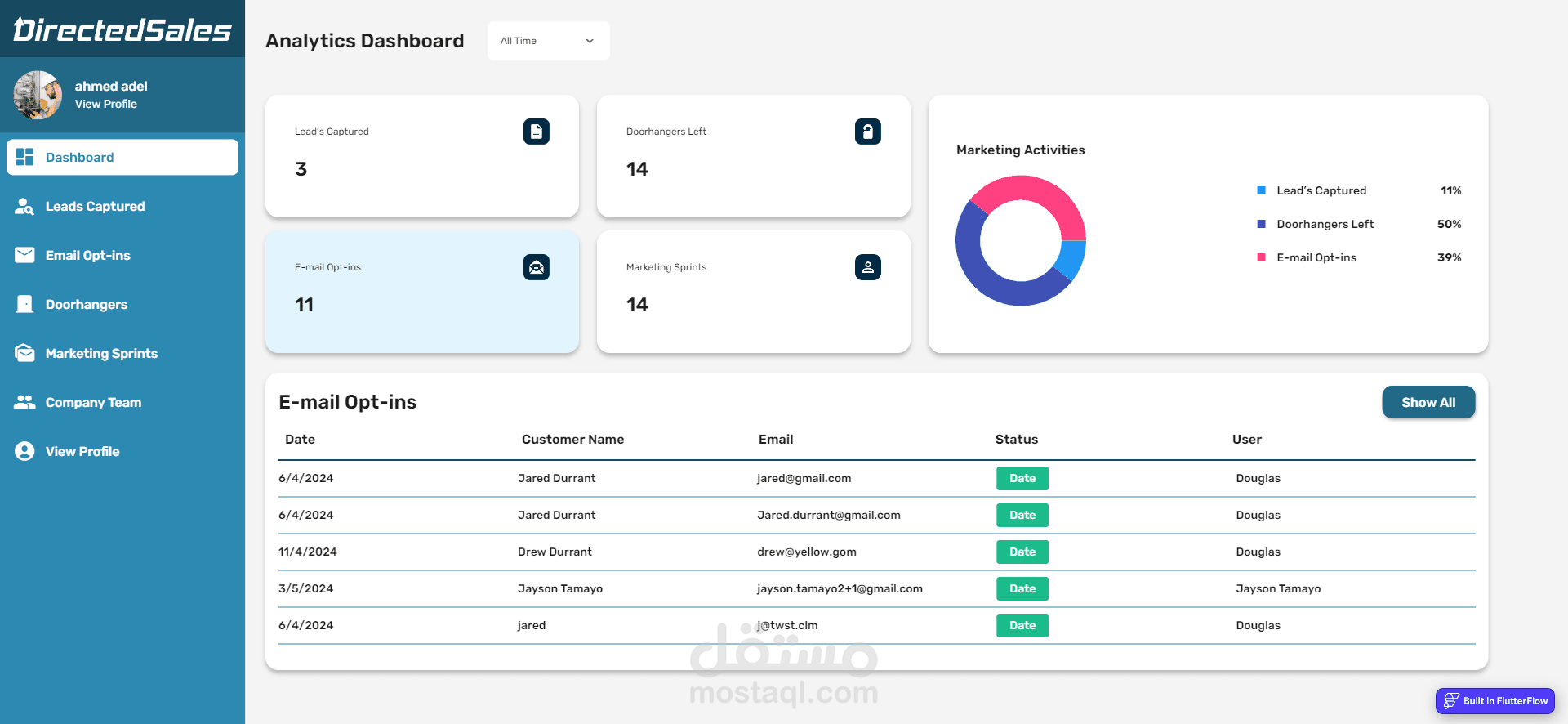Click the blue Lead's Captured legend swatch
The image size is (1568, 724).
click(x=1261, y=190)
